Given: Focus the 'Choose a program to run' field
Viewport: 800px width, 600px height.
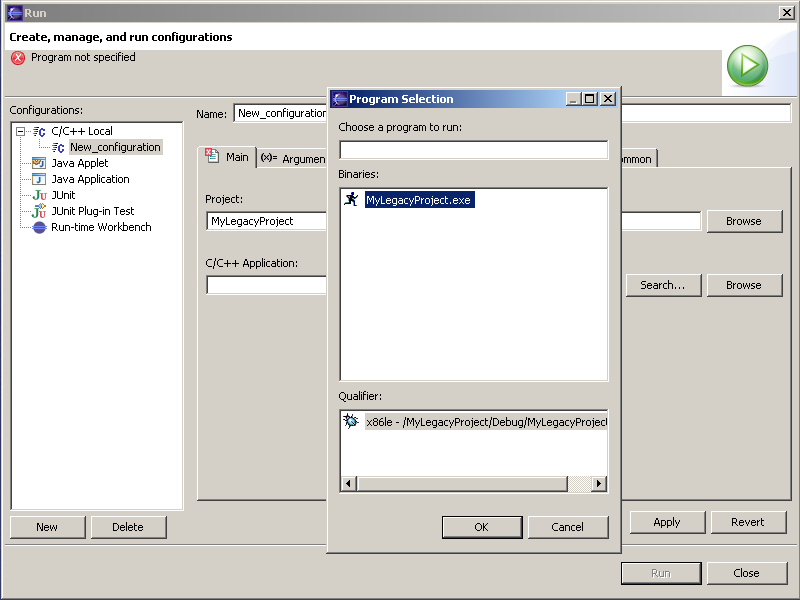Looking at the screenshot, I should tap(473, 150).
